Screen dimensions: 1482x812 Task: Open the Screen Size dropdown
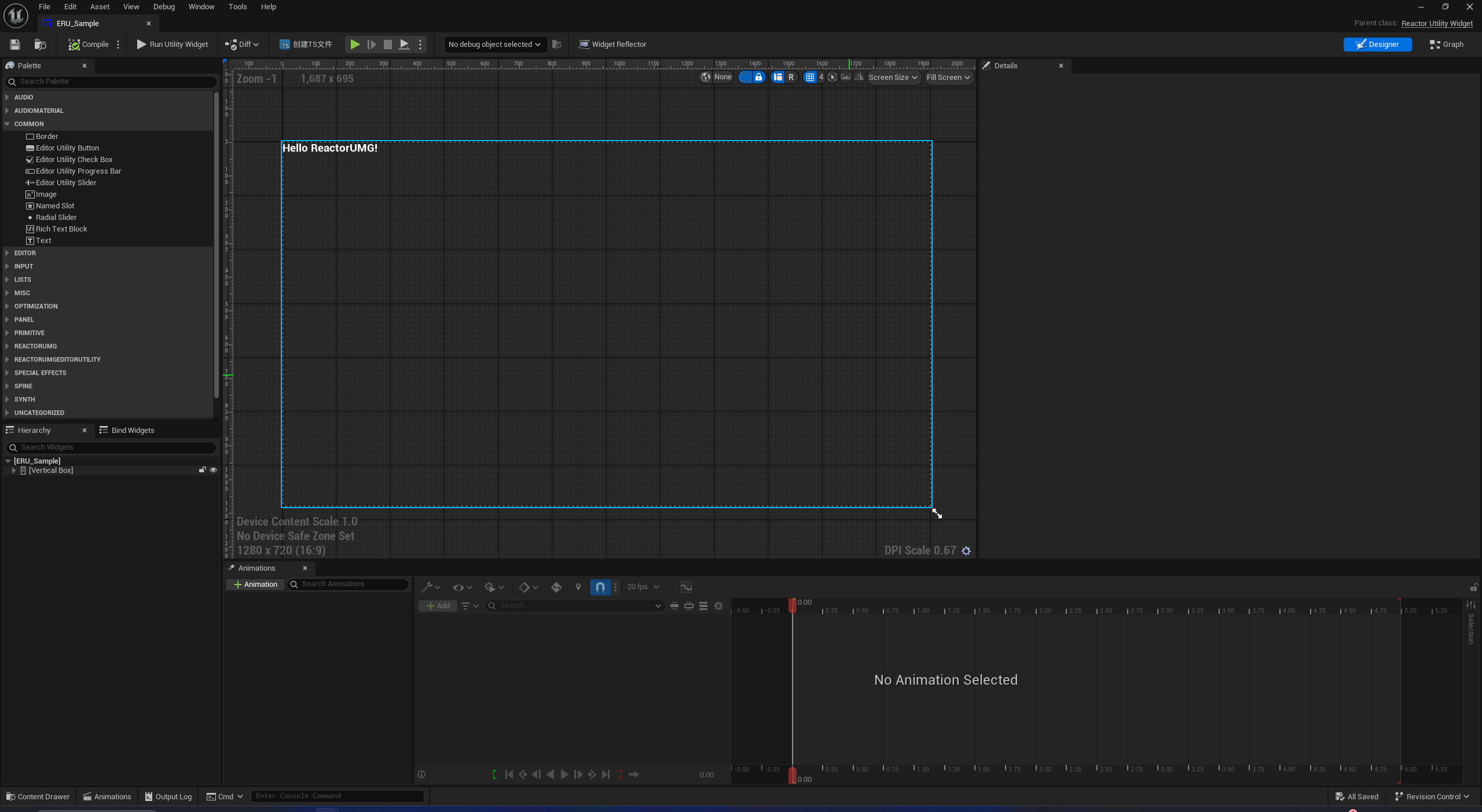point(893,77)
